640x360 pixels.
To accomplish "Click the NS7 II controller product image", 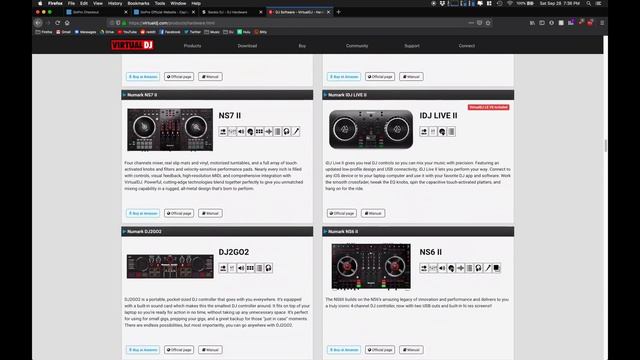I will [170, 129].
